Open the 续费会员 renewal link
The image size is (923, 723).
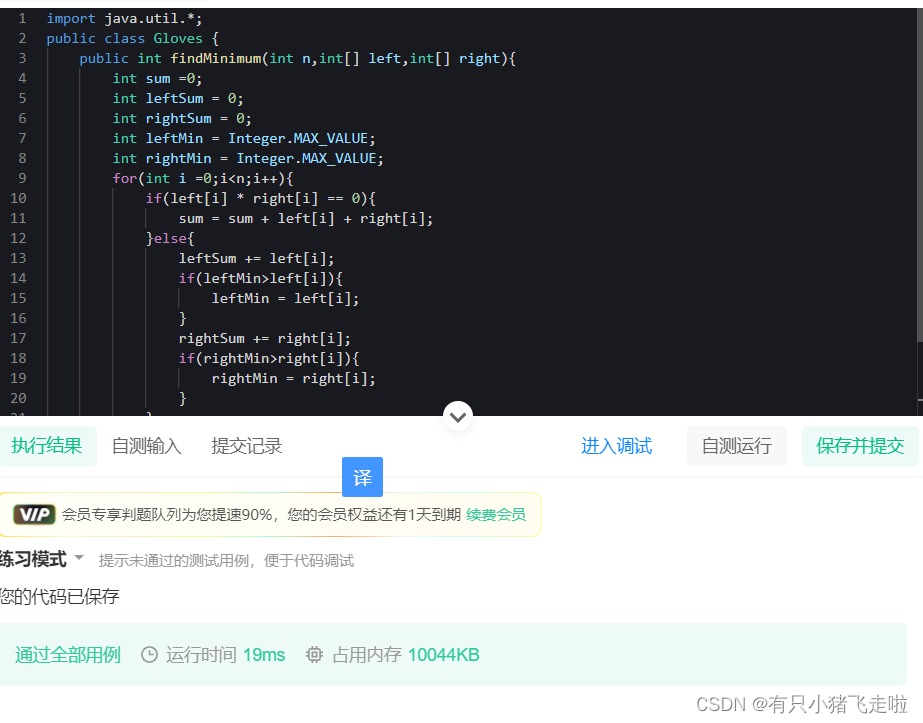498,514
